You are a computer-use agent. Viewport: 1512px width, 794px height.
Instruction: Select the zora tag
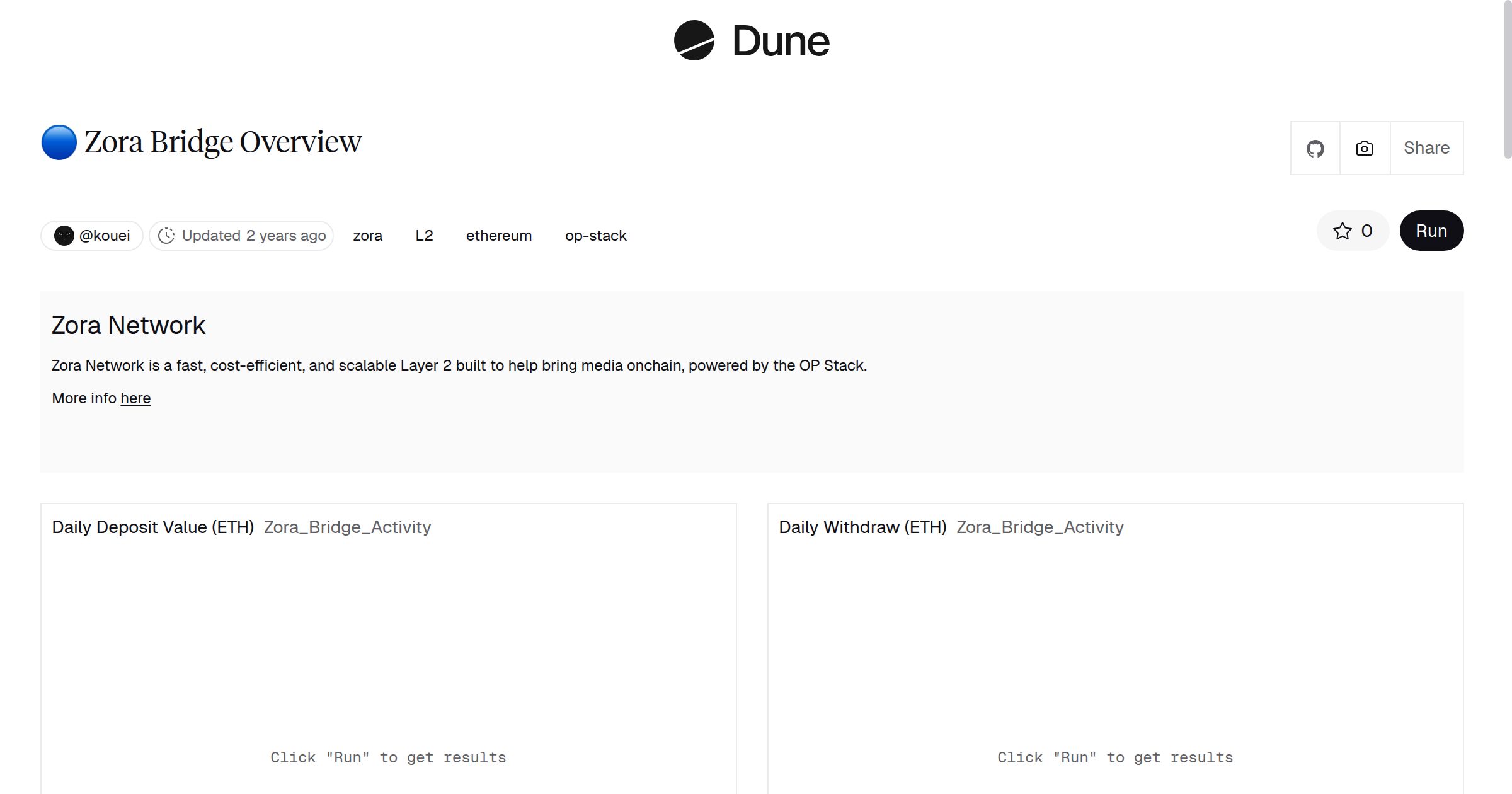click(367, 236)
